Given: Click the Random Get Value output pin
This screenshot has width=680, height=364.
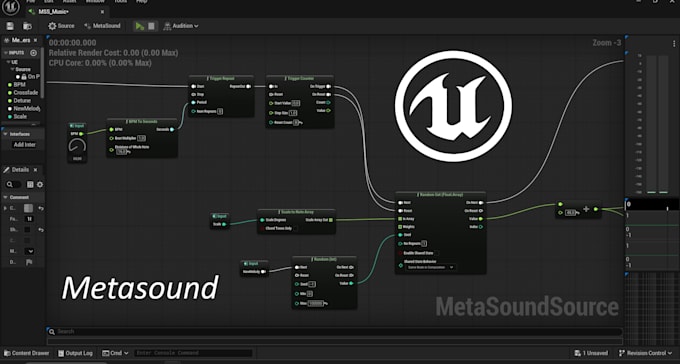Looking at the screenshot, I should click(x=481, y=219).
